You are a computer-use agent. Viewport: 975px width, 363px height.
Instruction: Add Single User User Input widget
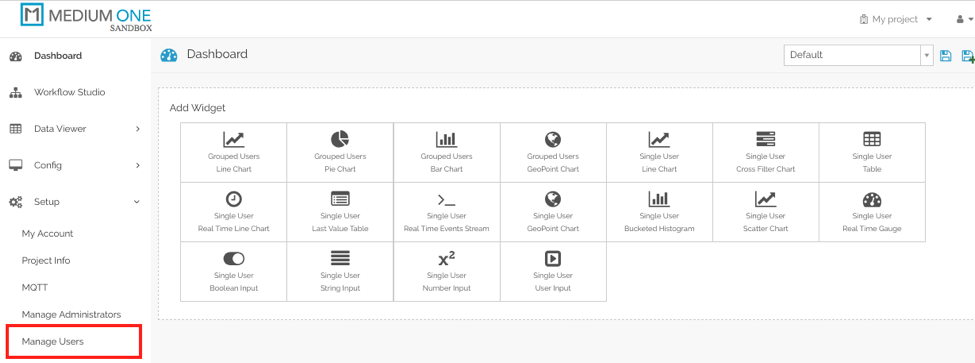pyautogui.click(x=553, y=272)
